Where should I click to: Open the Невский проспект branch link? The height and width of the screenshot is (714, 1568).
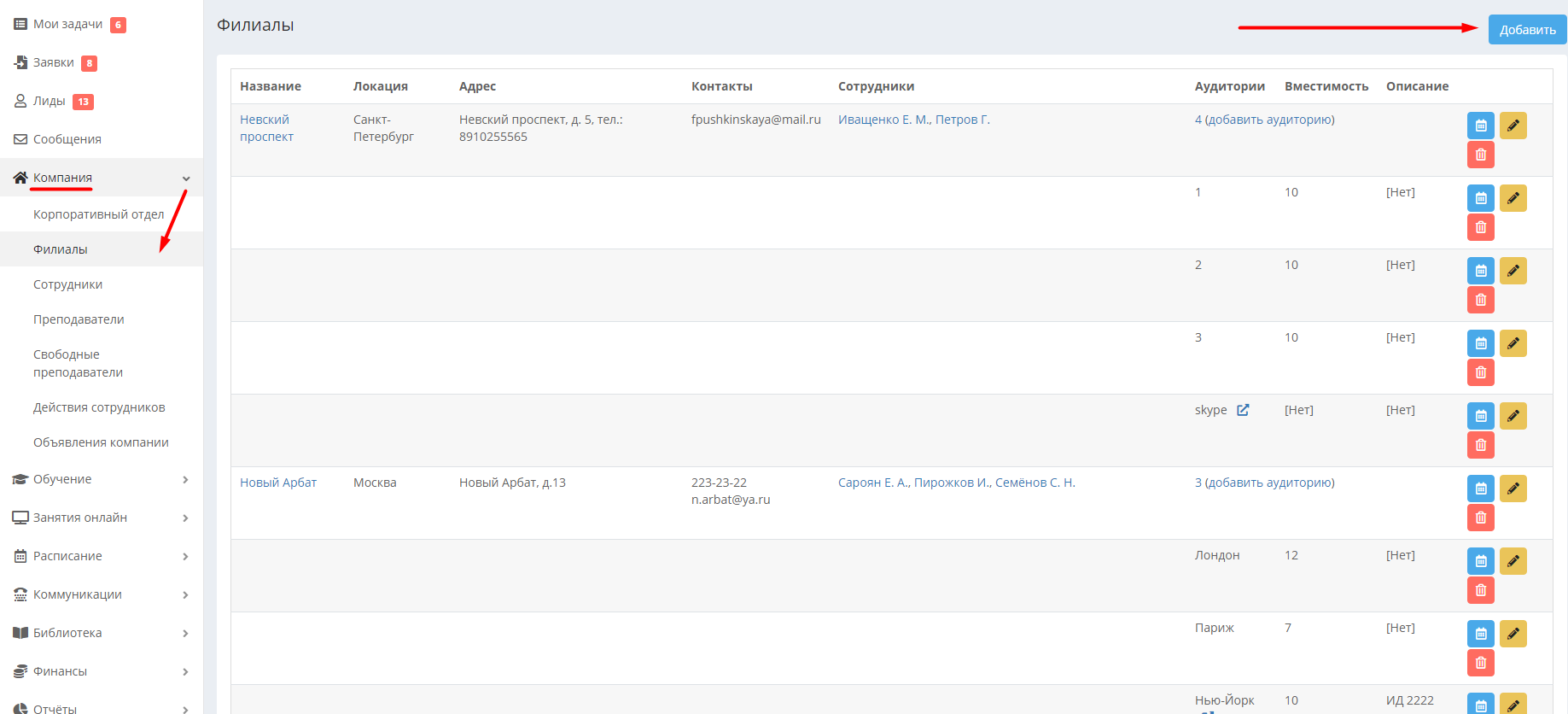tap(266, 128)
